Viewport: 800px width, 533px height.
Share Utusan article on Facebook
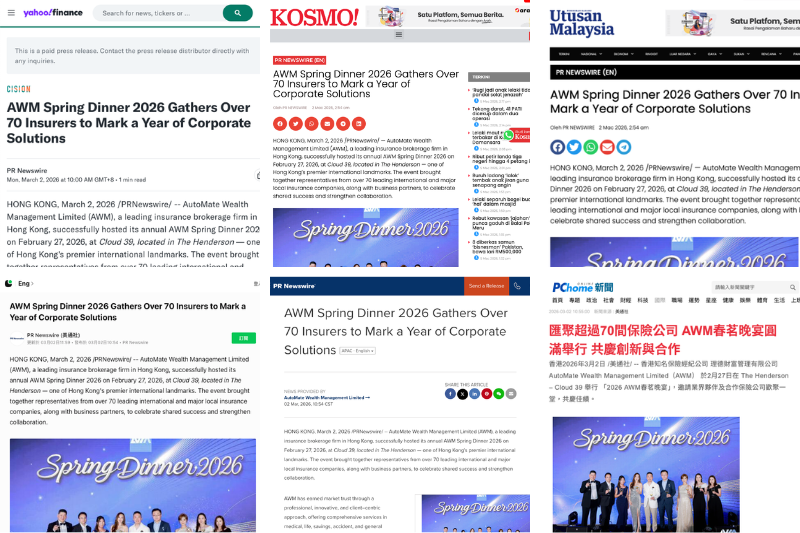pos(558,147)
